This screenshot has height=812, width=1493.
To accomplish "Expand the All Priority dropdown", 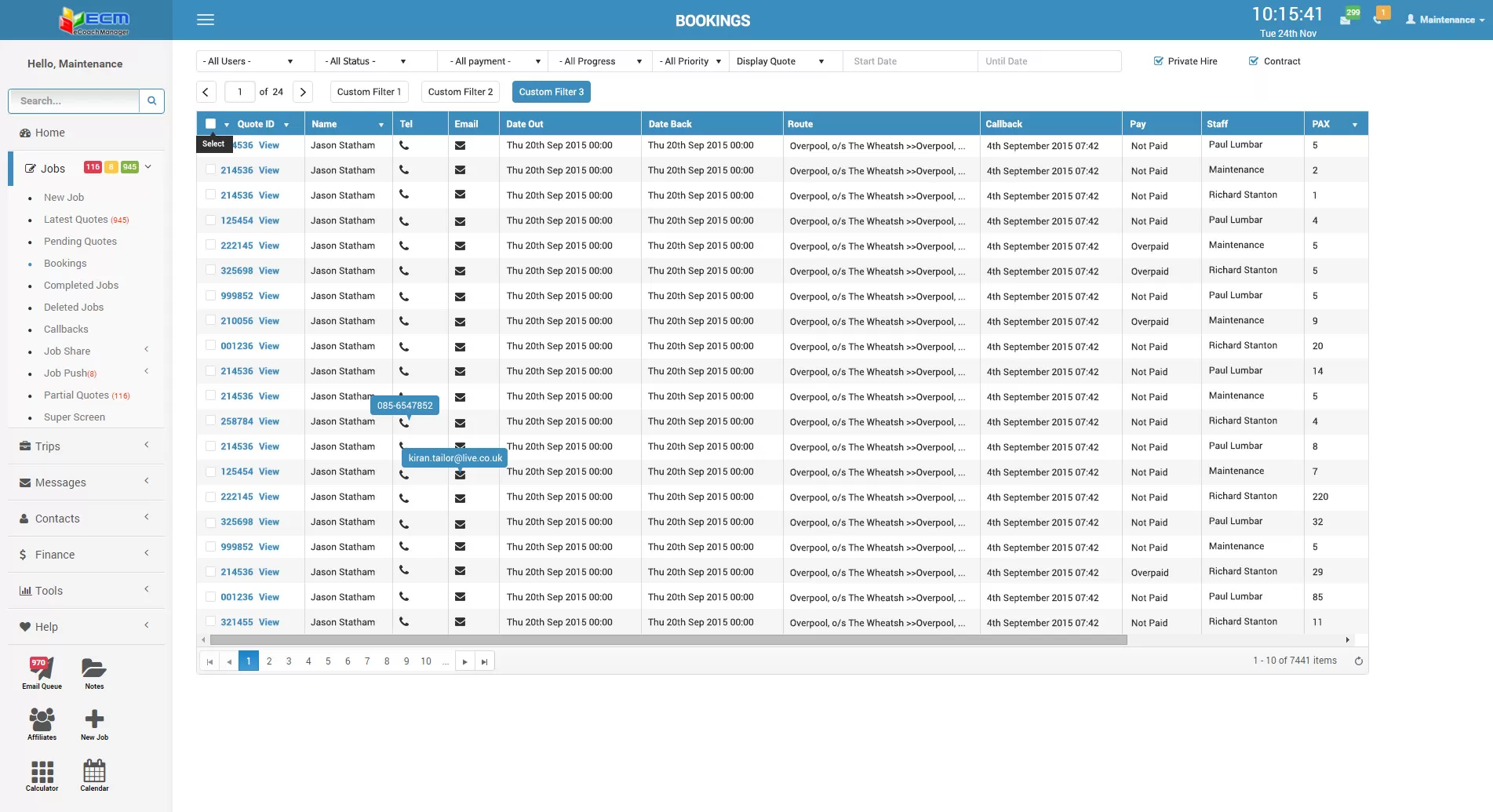I will click(690, 61).
